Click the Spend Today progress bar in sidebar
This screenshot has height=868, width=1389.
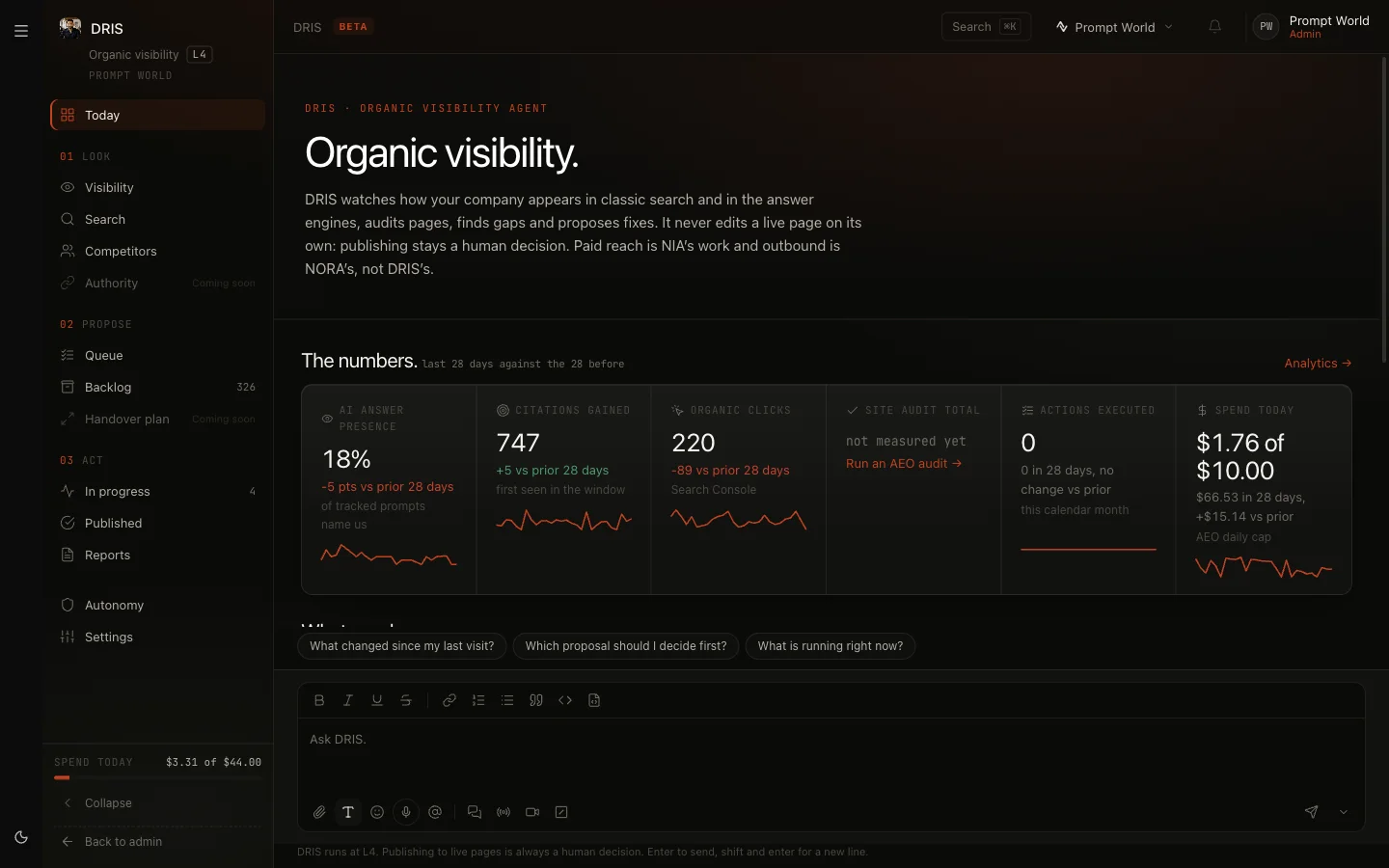158,777
